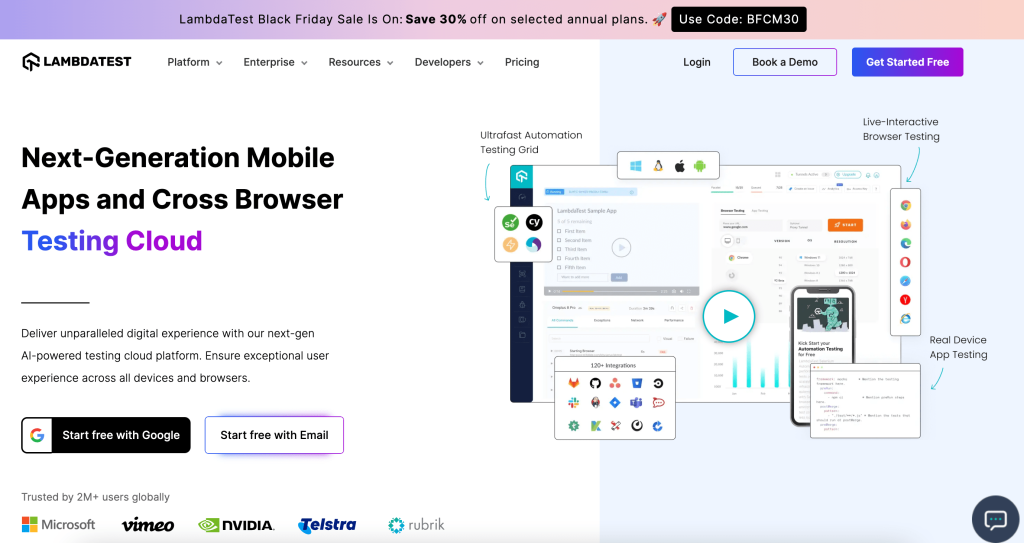Click the Yandex browser icon in browser strip
The height and width of the screenshot is (543, 1024).
click(x=906, y=300)
